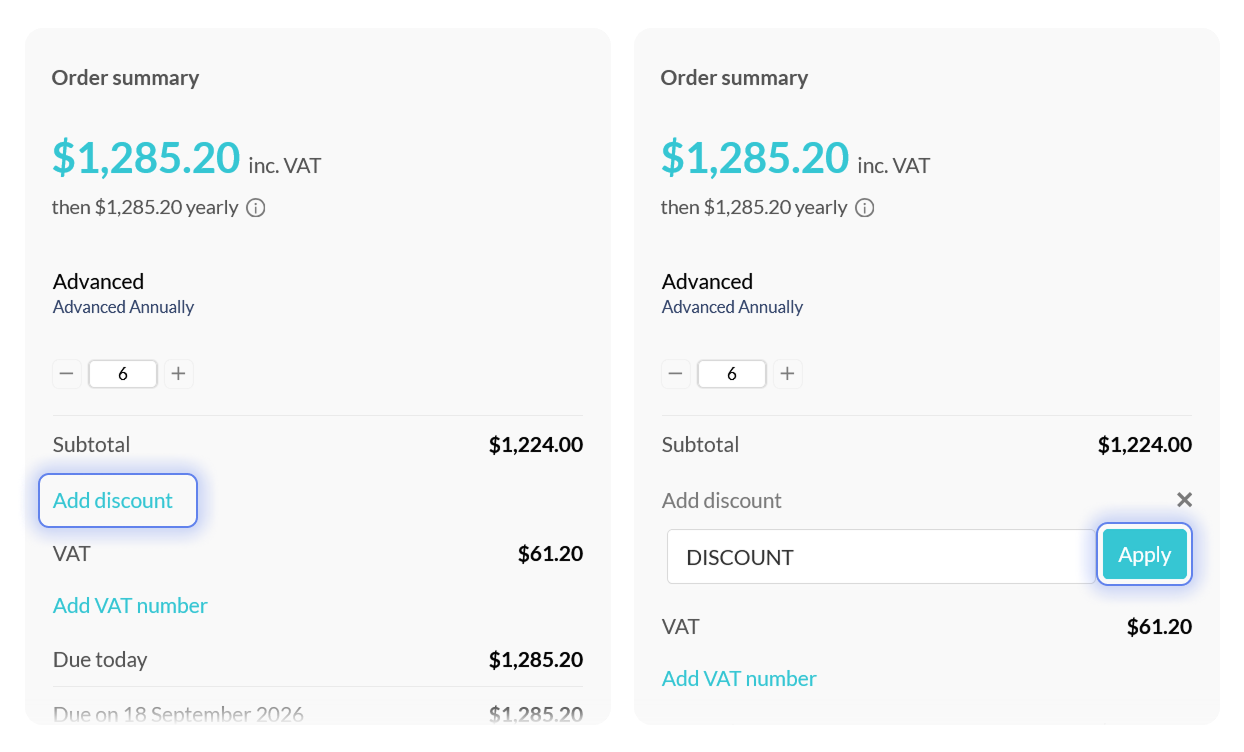
Task: Click the highlighted Add discount link
Action: [x=113, y=501]
